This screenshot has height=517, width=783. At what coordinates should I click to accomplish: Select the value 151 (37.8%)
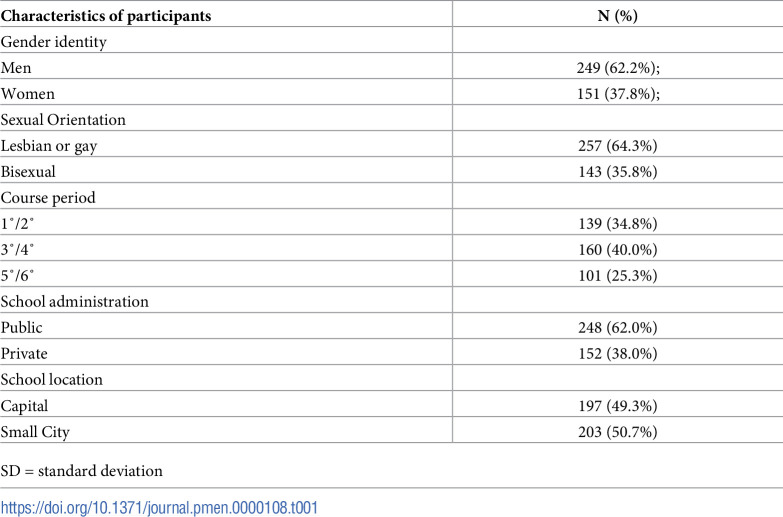coord(618,94)
